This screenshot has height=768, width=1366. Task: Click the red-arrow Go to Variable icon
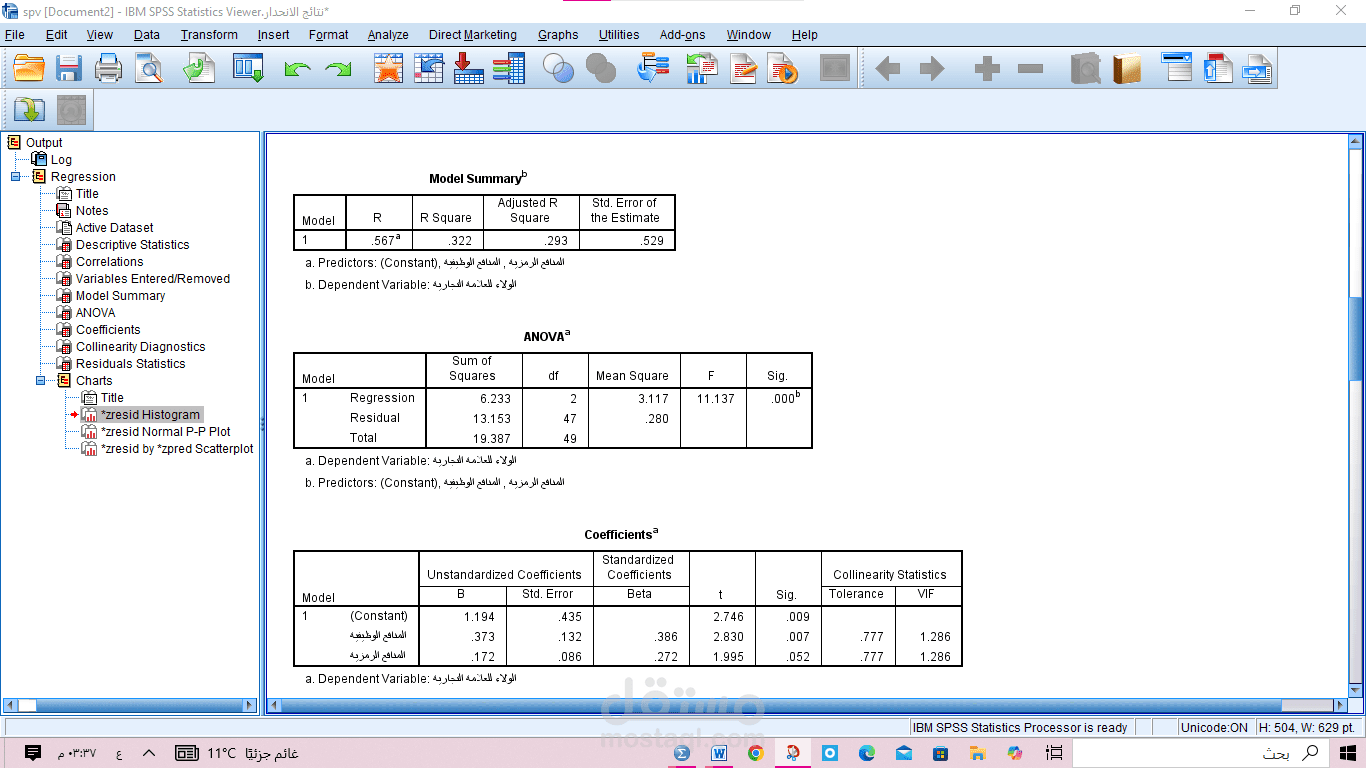[x=468, y=69]
